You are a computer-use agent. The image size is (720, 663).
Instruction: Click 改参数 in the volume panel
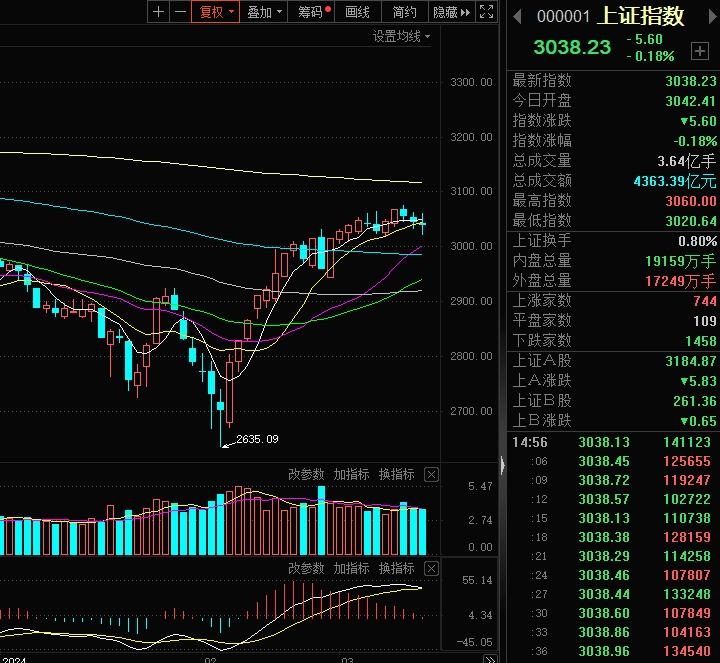point(306,474)
